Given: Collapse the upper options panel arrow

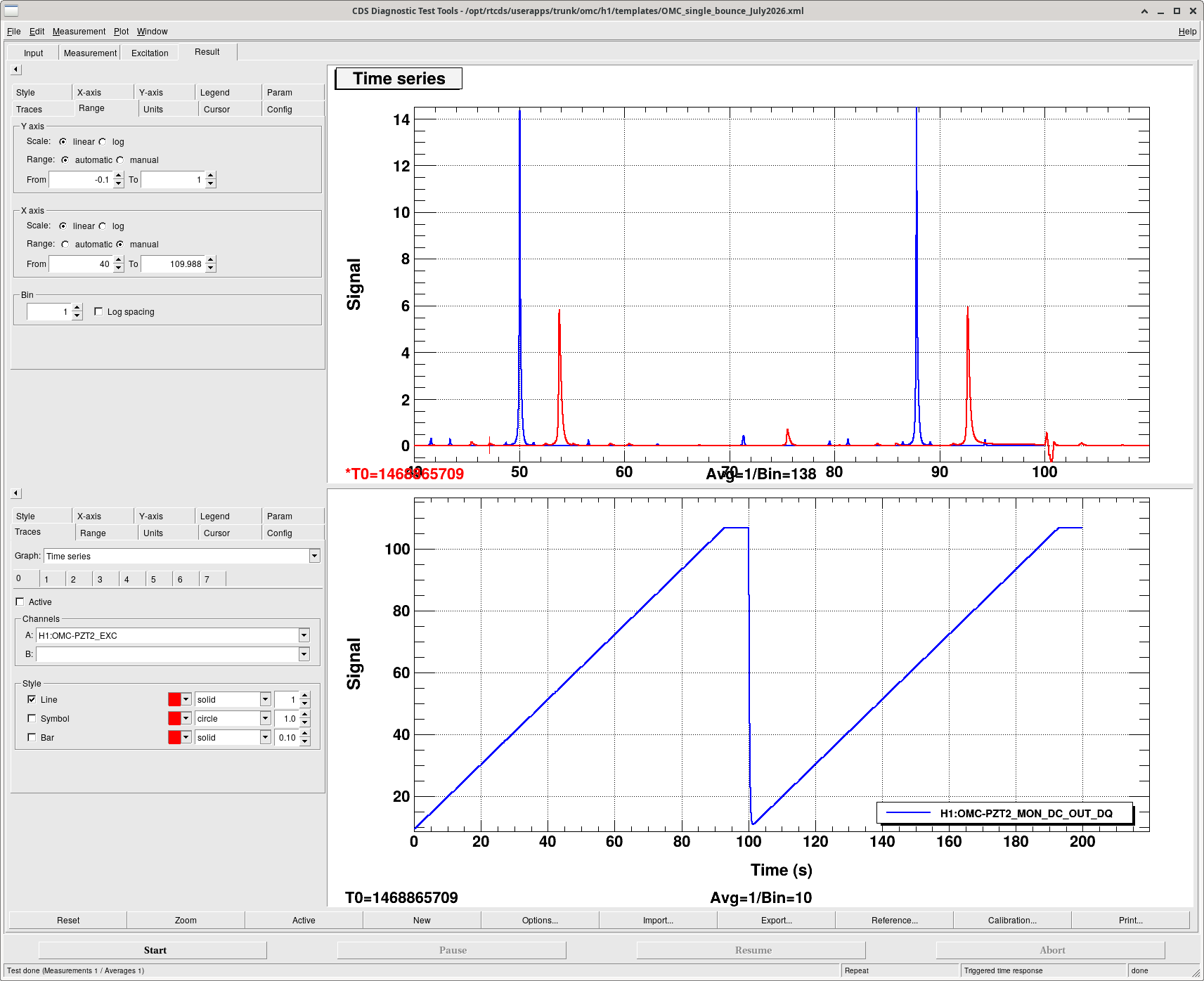Looking at the screenshot, I should tap(16, 70).
